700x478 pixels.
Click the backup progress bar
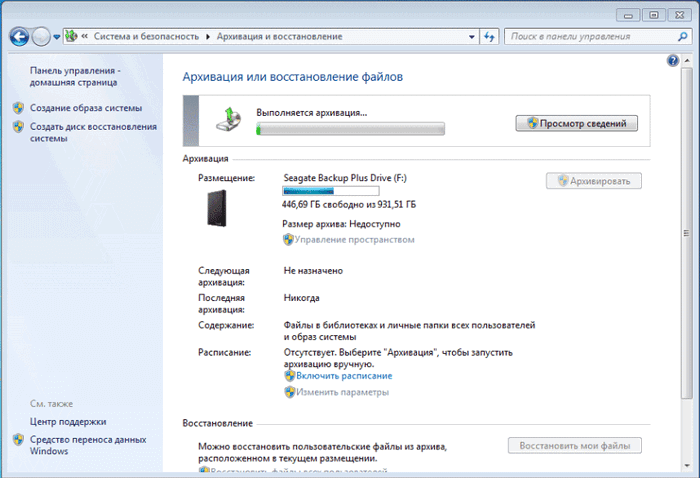tap(350, 129)
